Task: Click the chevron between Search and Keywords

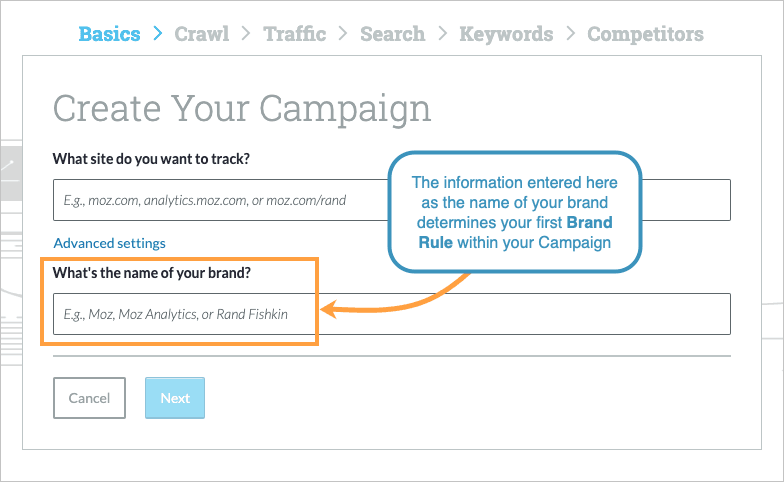Action: [x=442, y=34]
